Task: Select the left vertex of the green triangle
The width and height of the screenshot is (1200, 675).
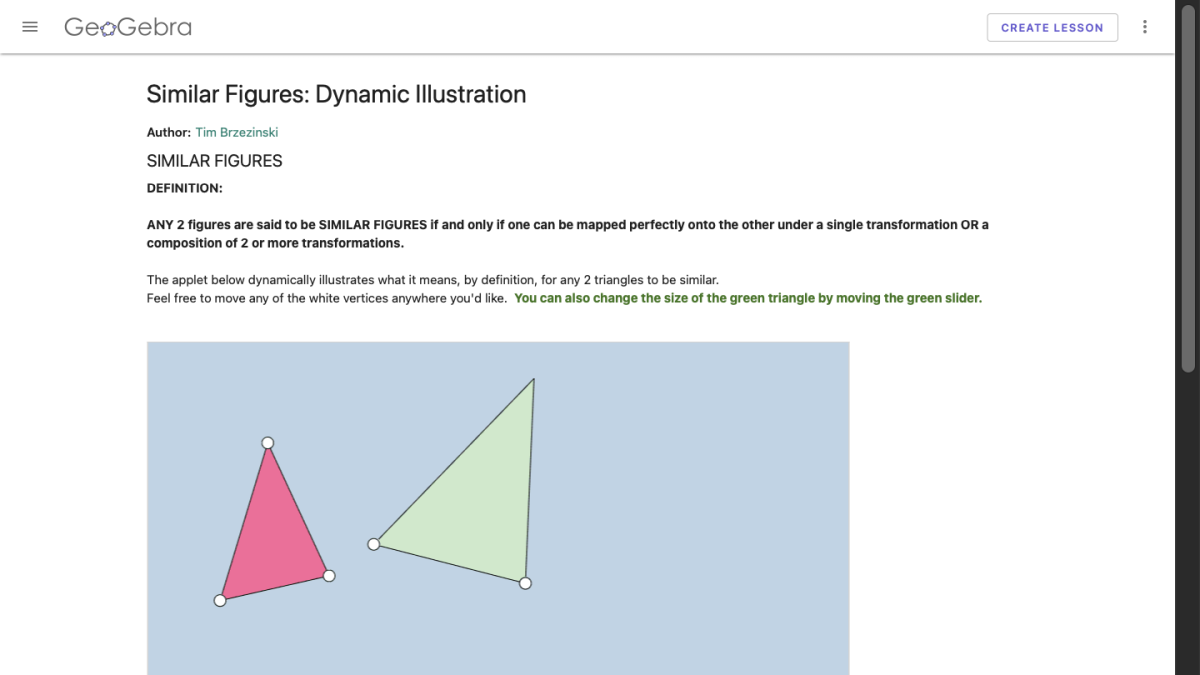Action: (373, 544)
